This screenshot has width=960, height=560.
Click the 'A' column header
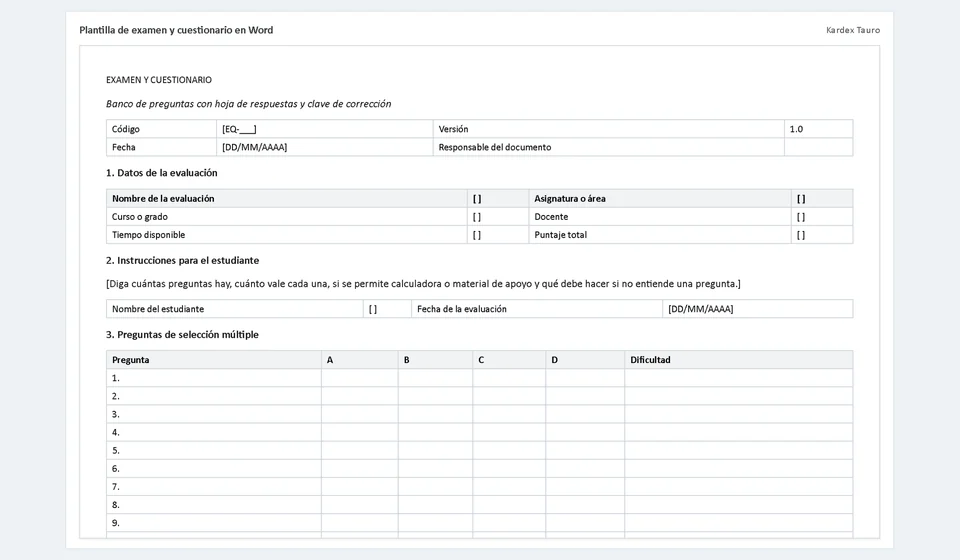click(360, 360)
